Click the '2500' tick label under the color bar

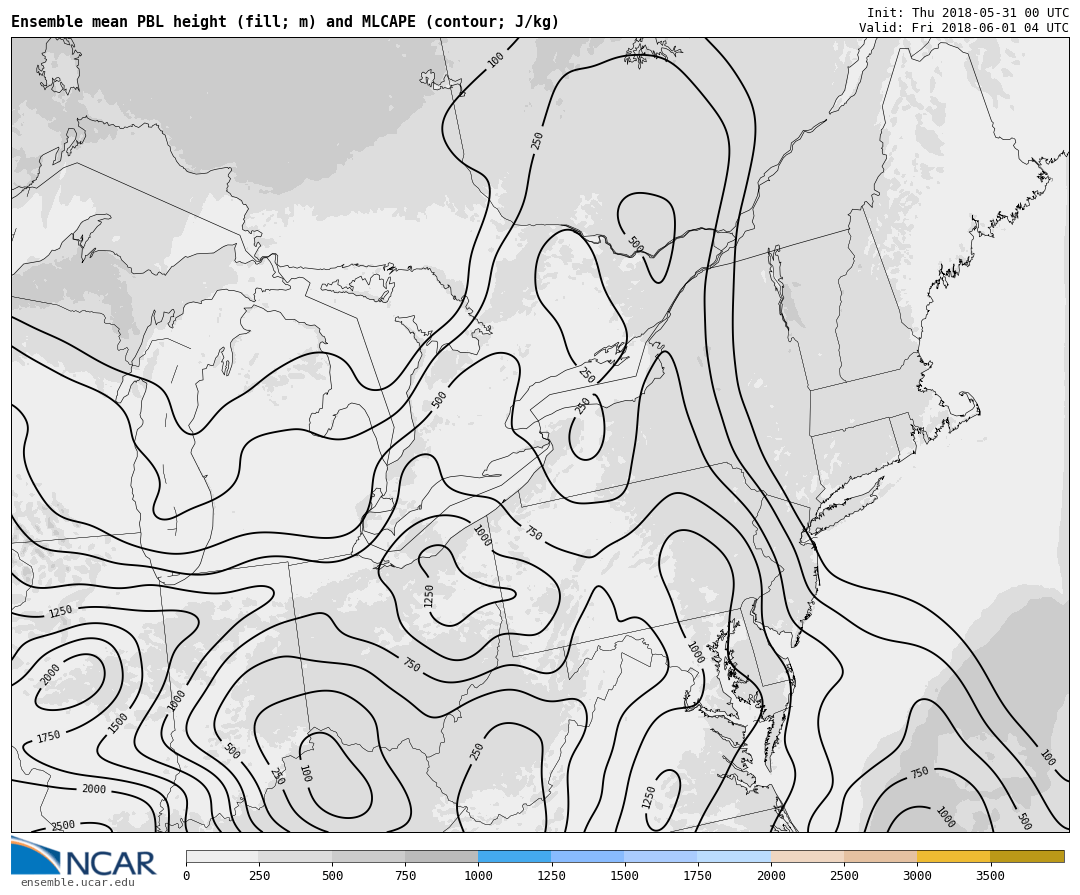(x=844, y=876)
